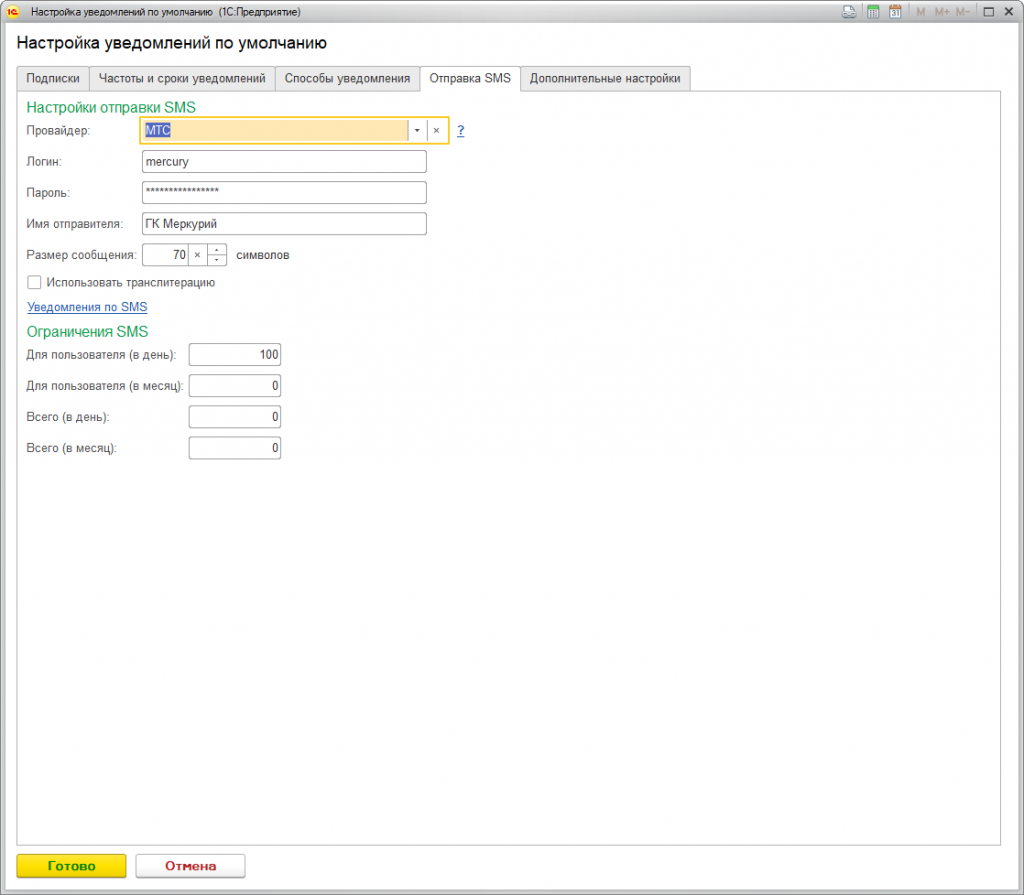Open the Уведомления по SMS link
Image resolution: width=1024 pixels, height=895 pixels.
[x=87, y=307]
